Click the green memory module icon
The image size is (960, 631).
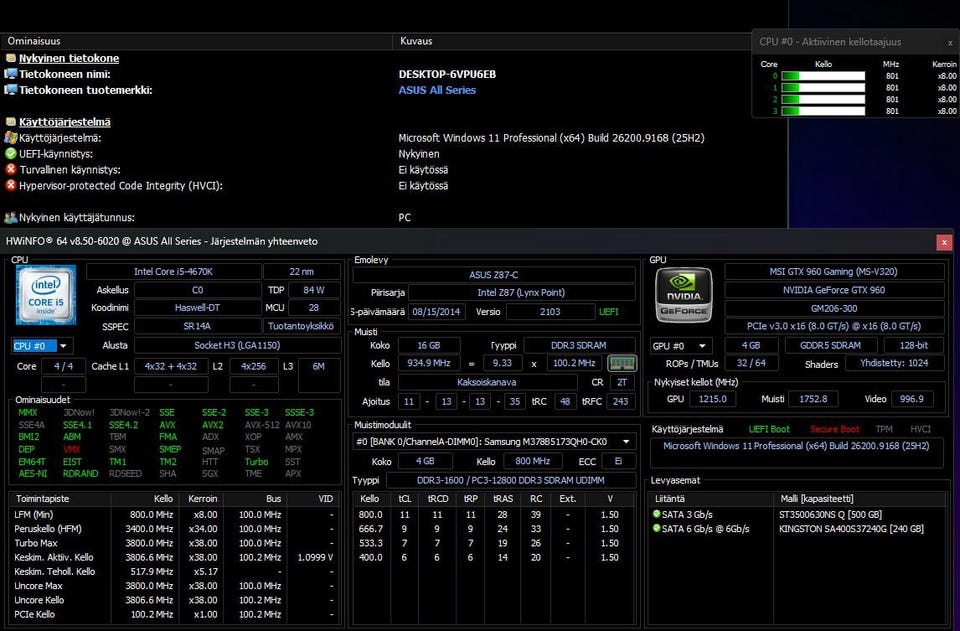[x=622, y=364]
